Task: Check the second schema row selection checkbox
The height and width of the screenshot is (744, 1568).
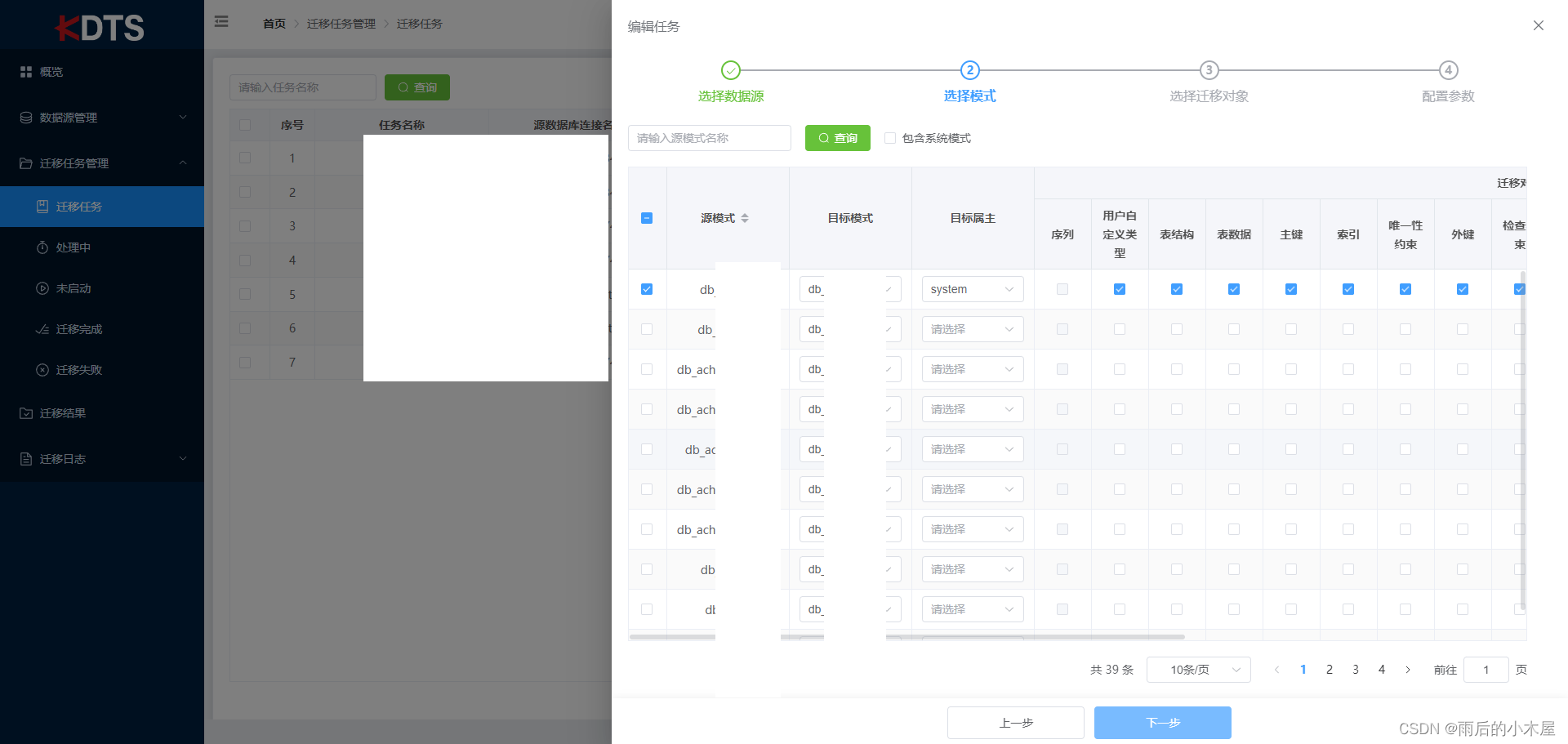Action: coord(647,329)
